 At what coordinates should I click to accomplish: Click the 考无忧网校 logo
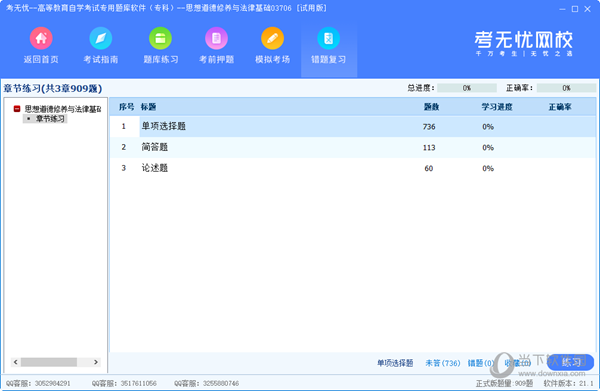[x=524, y=44]
